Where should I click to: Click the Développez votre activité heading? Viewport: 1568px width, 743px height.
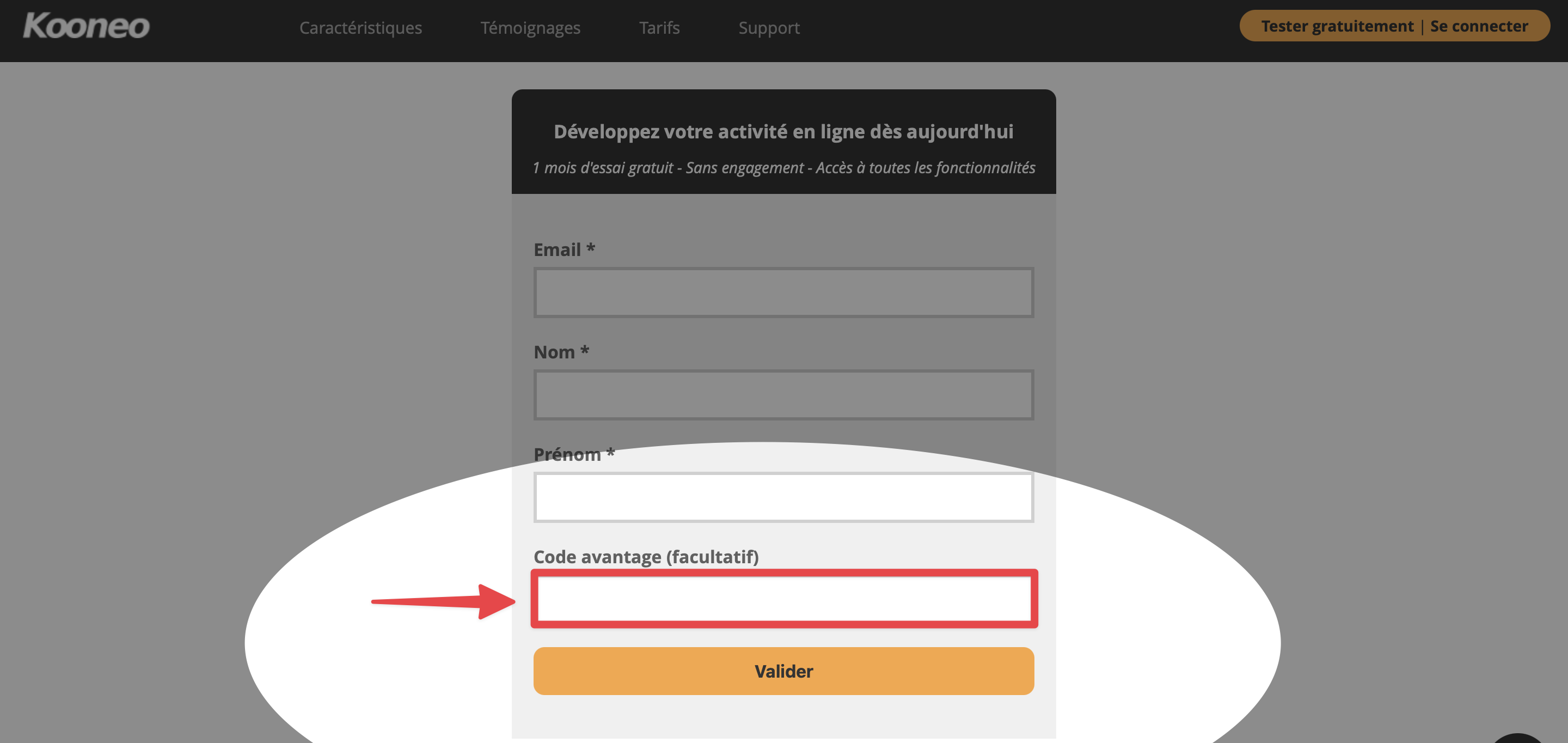(783, 131)
